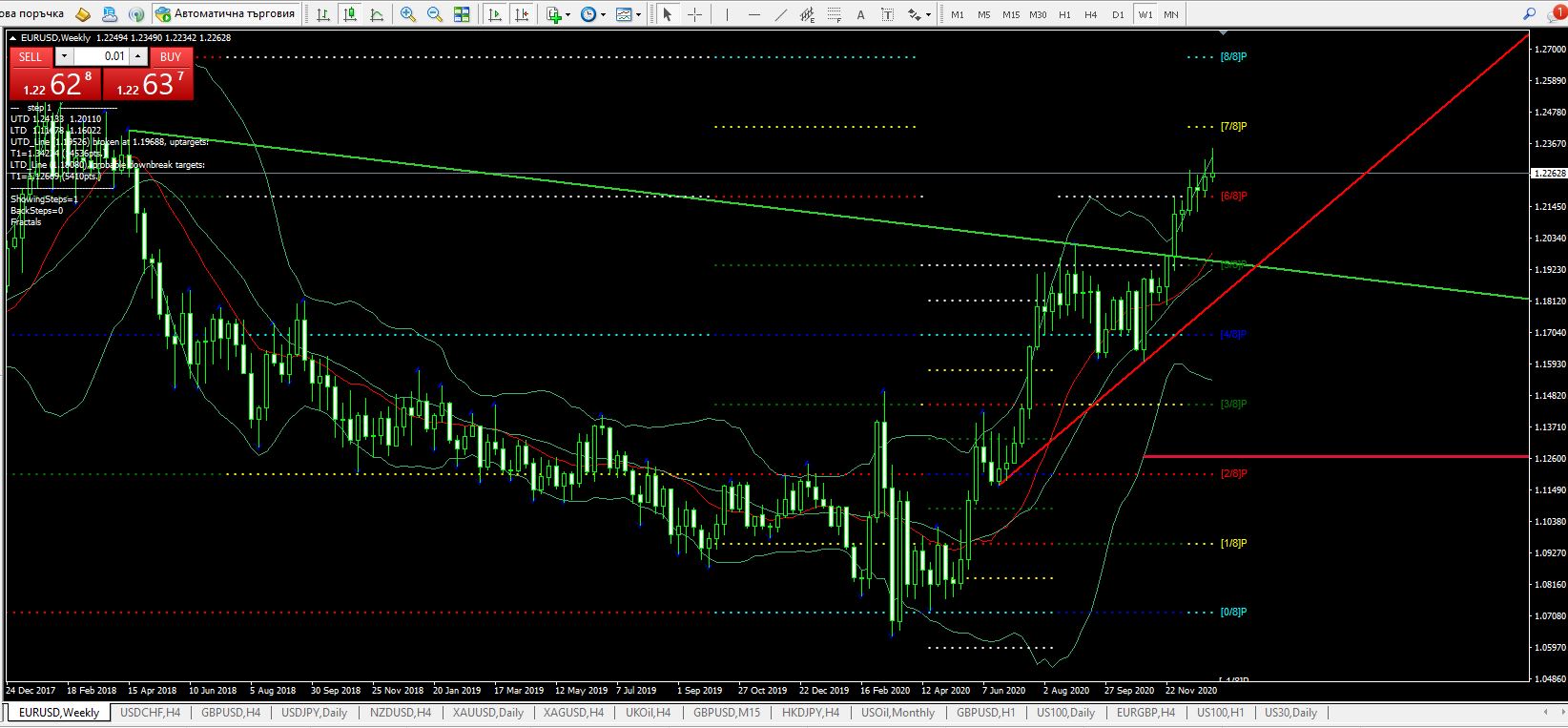Select the crosshair tool
The width and height of the screenshot is (1568, 728).
tap(694, 14)
